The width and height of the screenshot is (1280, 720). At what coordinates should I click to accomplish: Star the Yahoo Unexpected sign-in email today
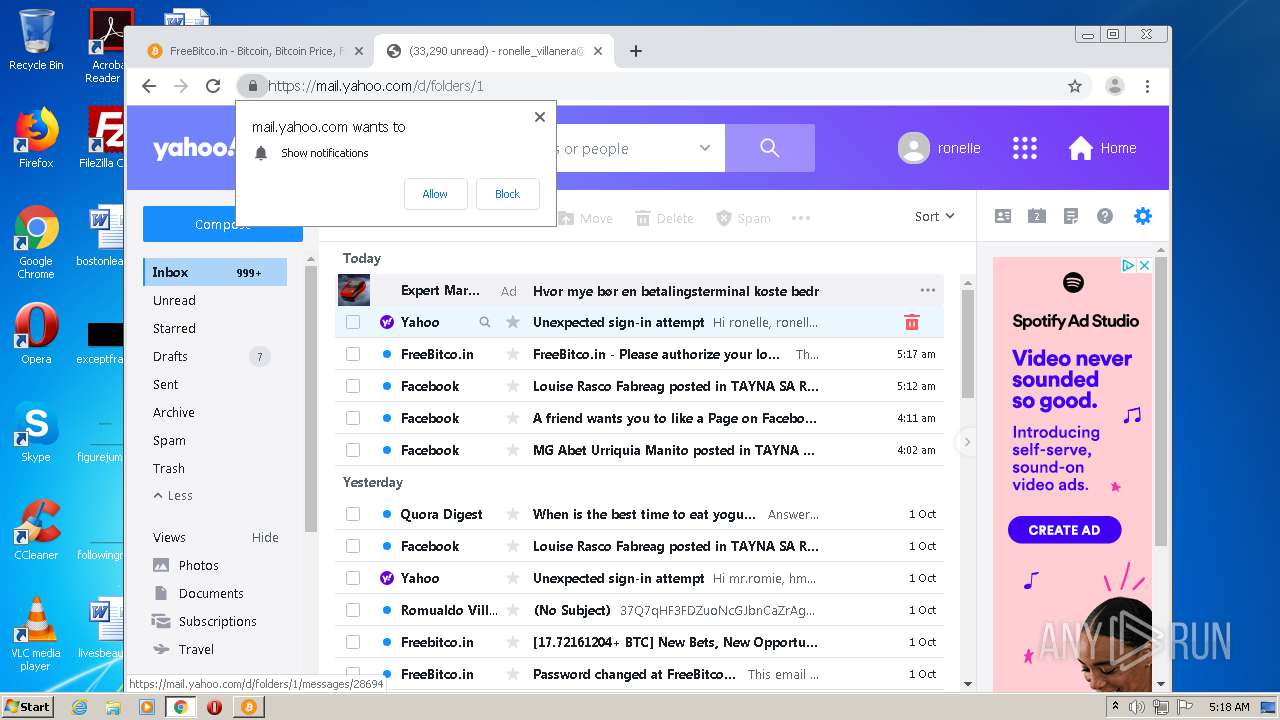point(513,322)
